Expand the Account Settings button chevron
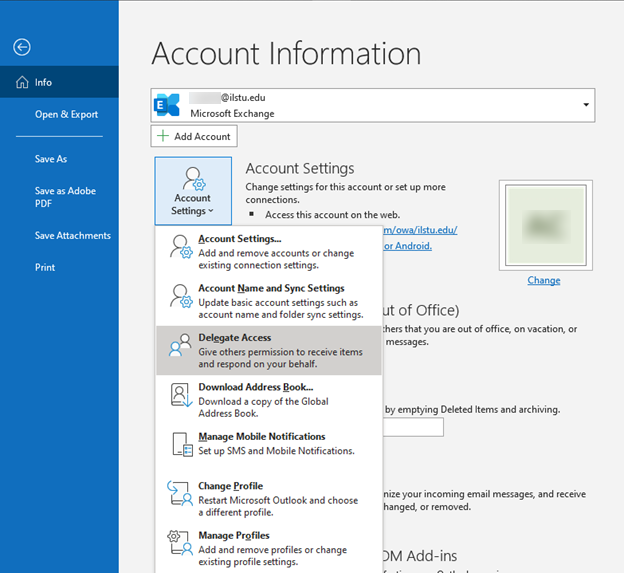This screenshot has height=573, width=624. (x=211, y=211)
